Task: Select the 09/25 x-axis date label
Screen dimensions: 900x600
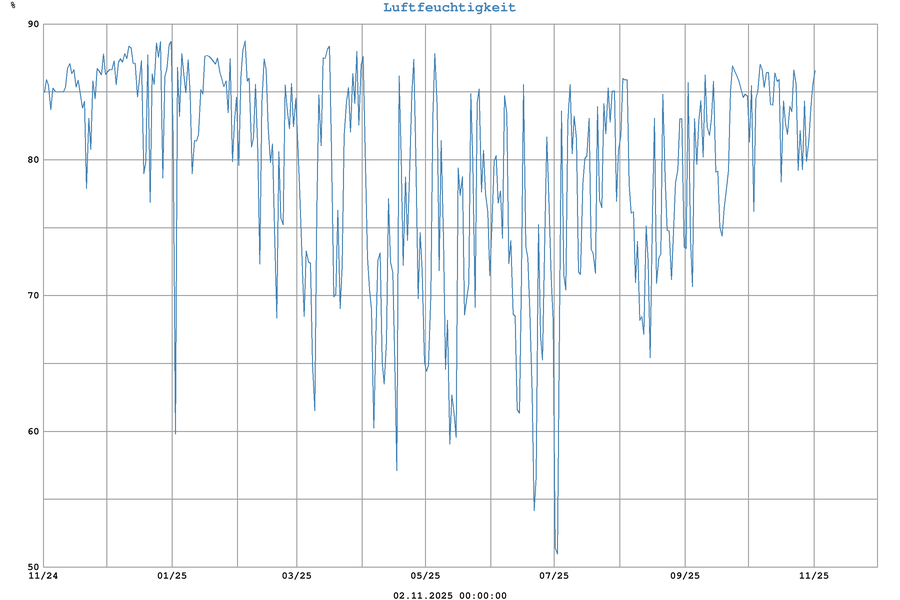Action: [684, 576]
